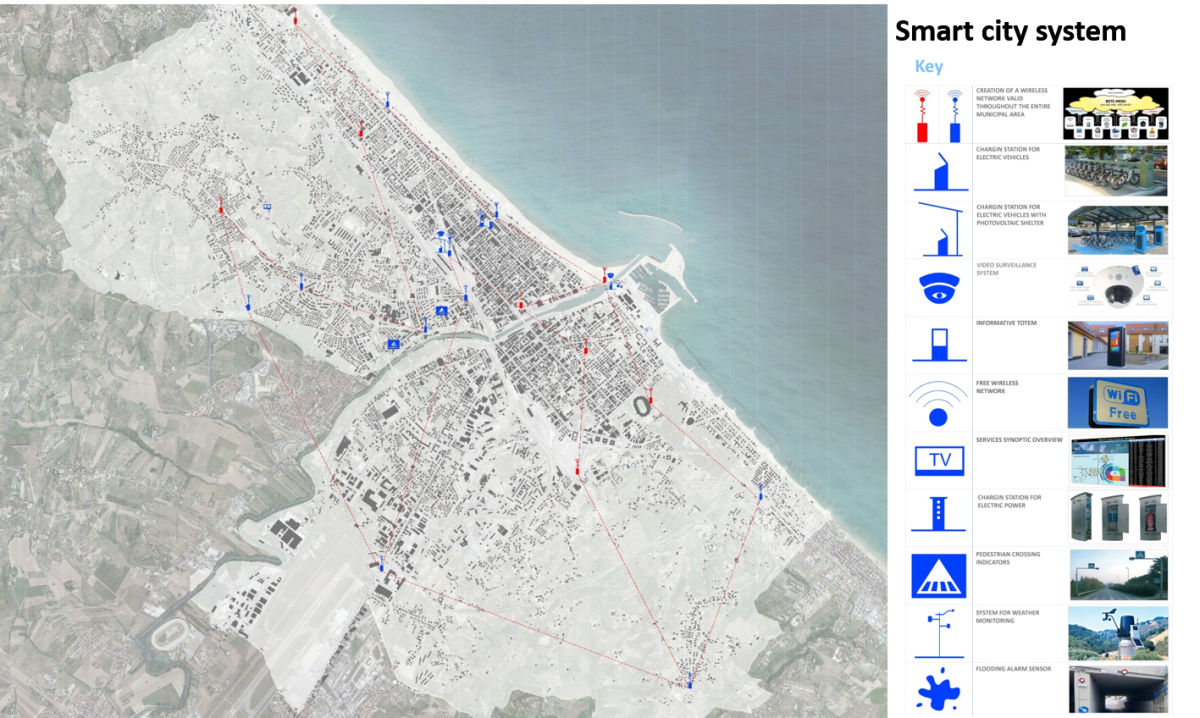Select the informative totem icon
This screenshot has width=1200, height=718.
pyautogui.click(x=938, y=345)
